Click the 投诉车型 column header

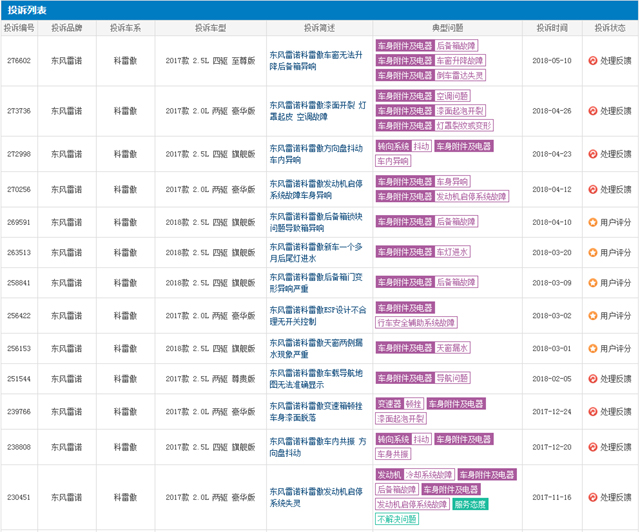click(x=210, y=28)
